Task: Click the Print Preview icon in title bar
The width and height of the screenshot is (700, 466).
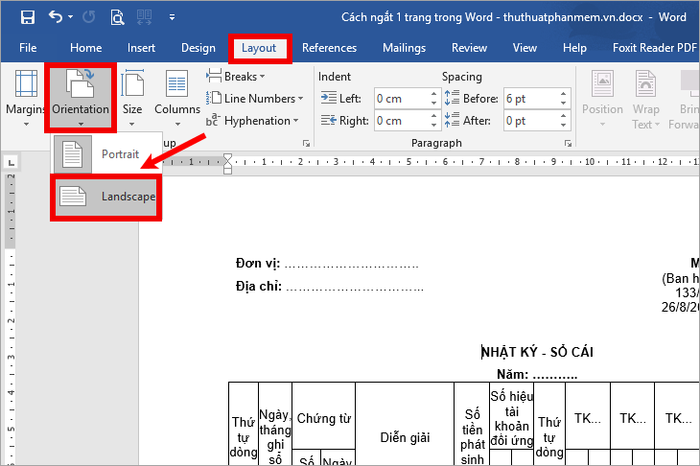Action: [x=117, y=17]
